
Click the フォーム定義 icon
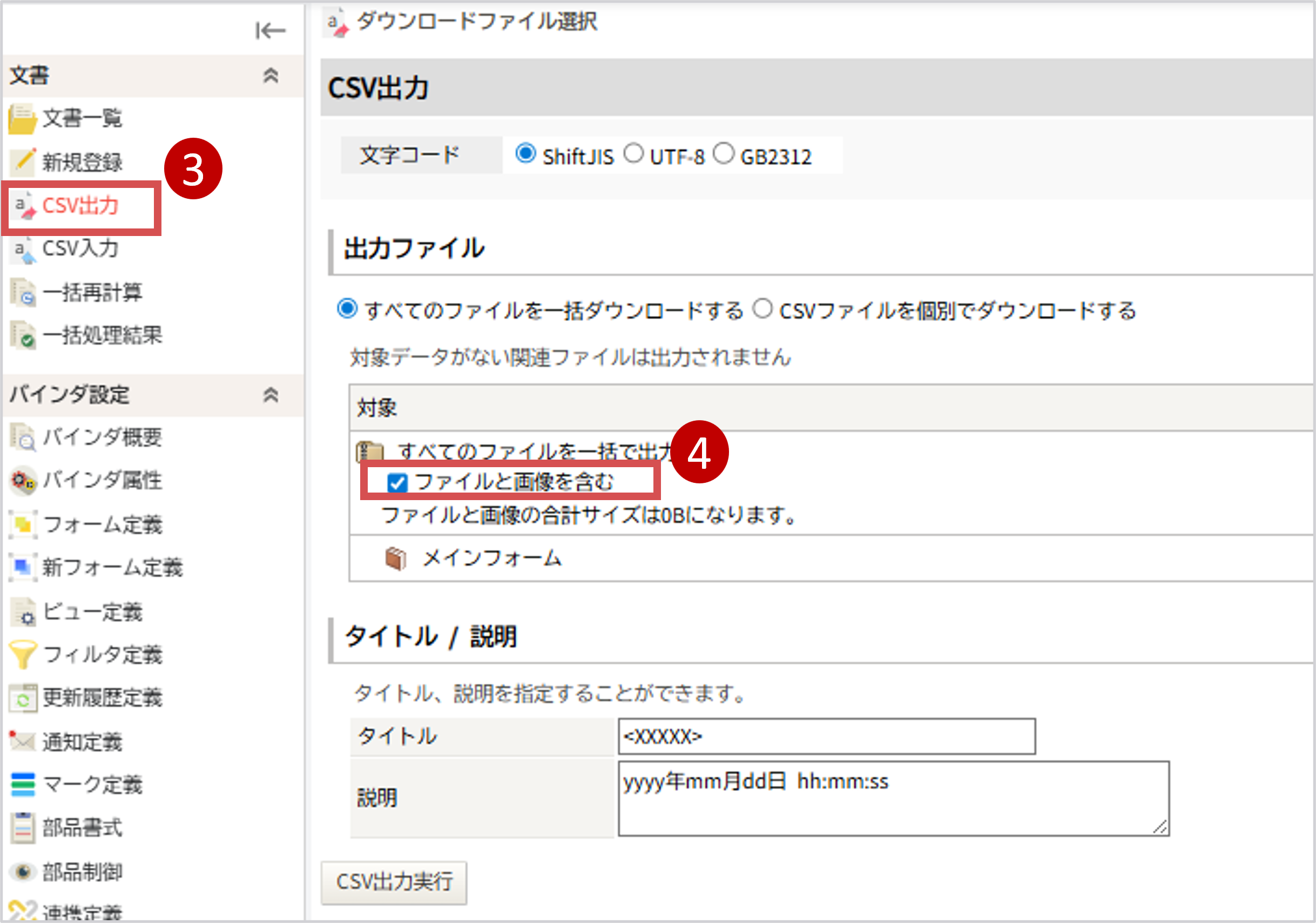click(x=24, y=524)
